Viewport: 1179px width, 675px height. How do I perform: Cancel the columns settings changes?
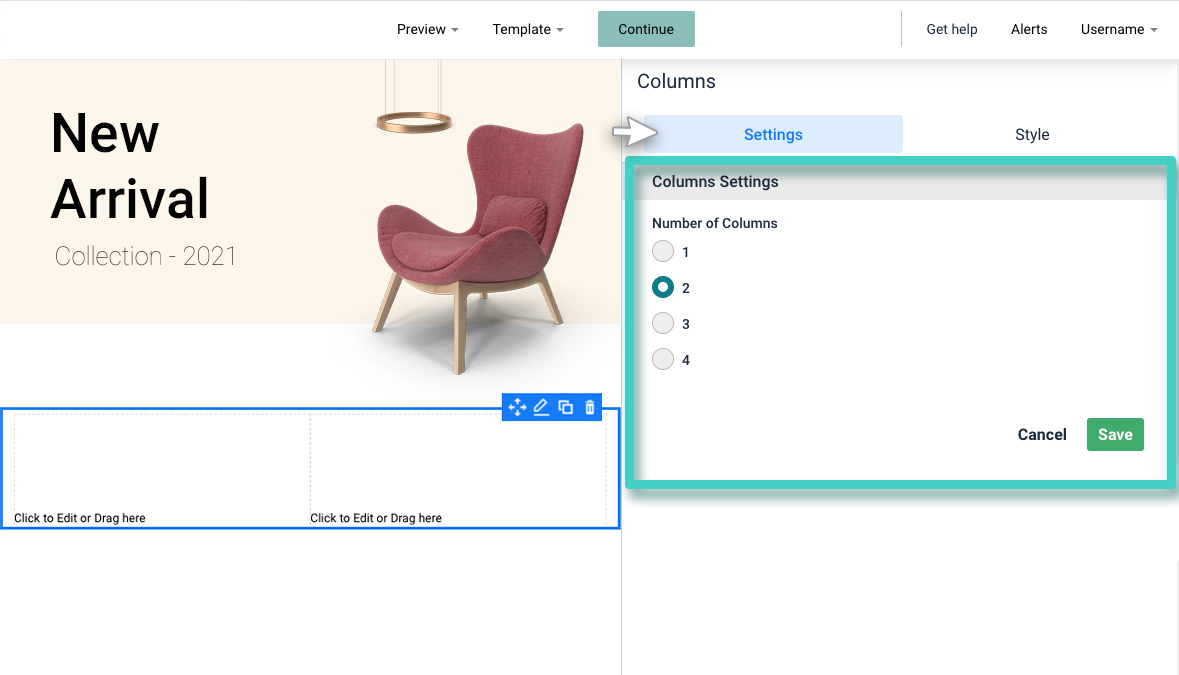point(1041,434)
